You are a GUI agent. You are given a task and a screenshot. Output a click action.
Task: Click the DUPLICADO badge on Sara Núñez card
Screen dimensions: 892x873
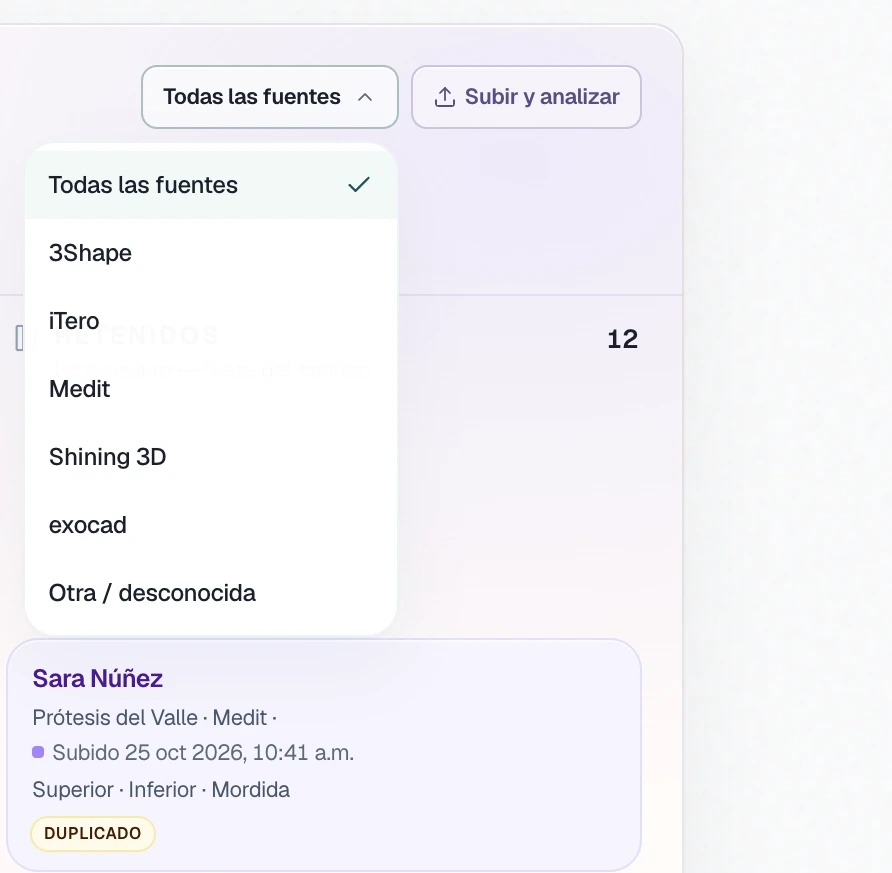click(93, 833)
